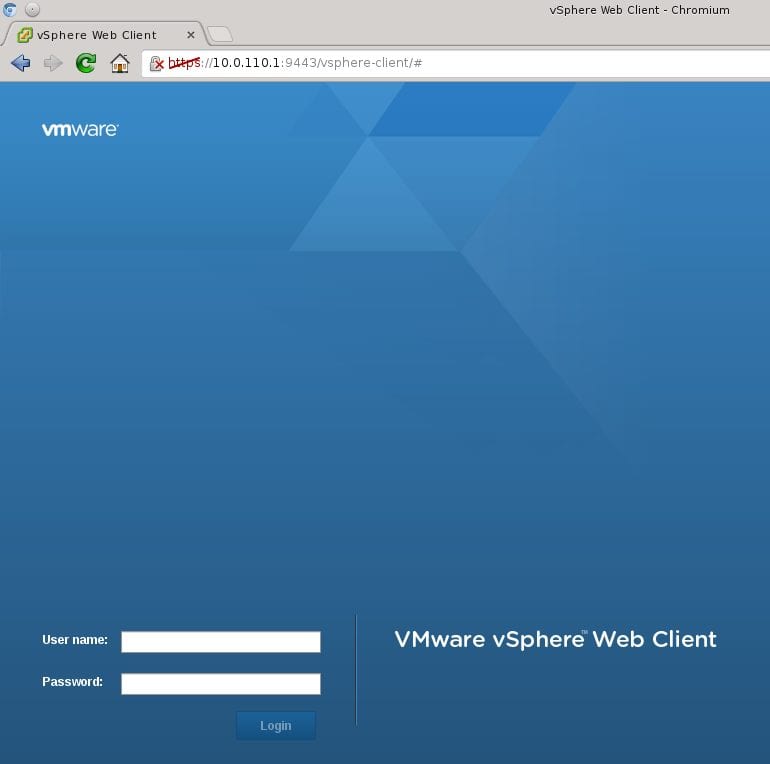
Task: Click the 'User name:' label
Action: click(75, 640)
